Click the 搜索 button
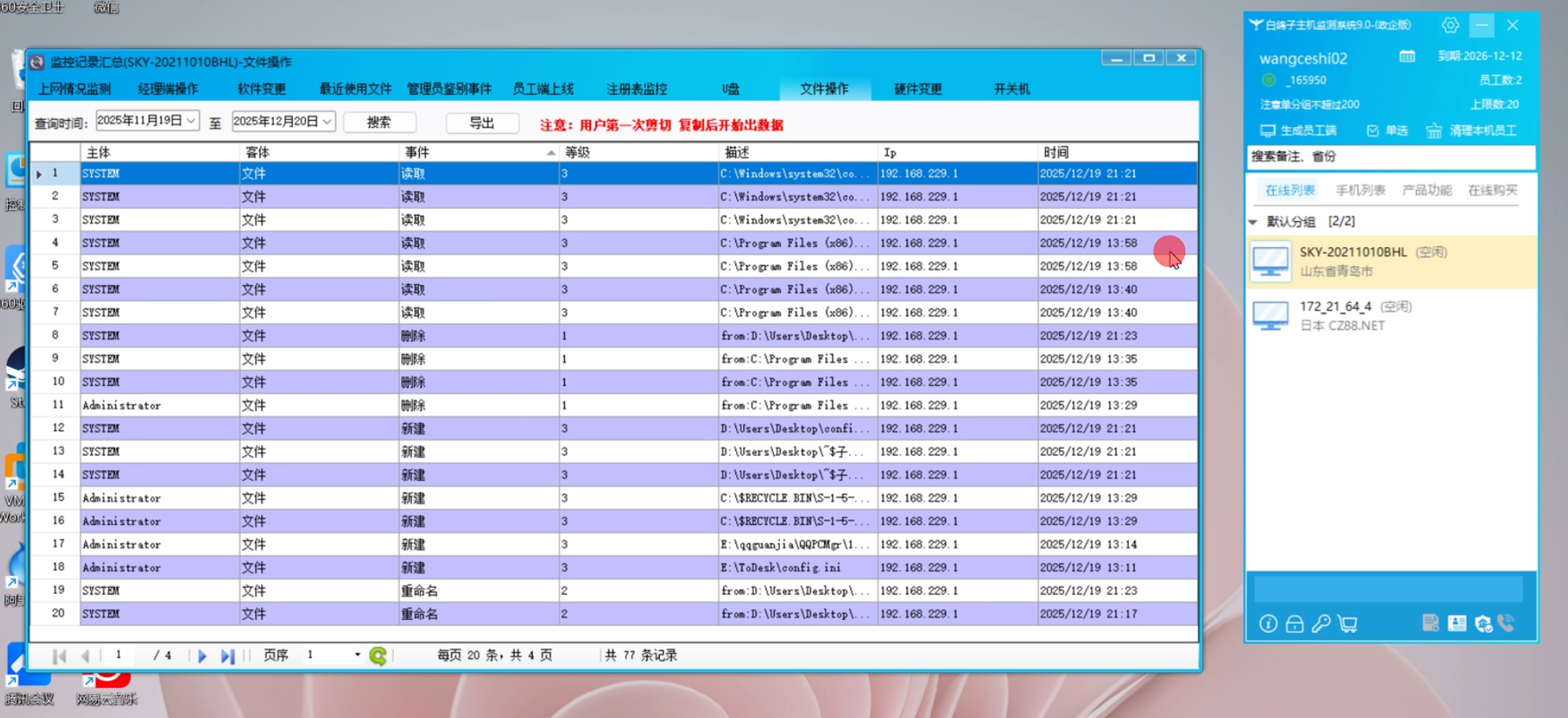The image size is (1568, 718). coord(379,122)
